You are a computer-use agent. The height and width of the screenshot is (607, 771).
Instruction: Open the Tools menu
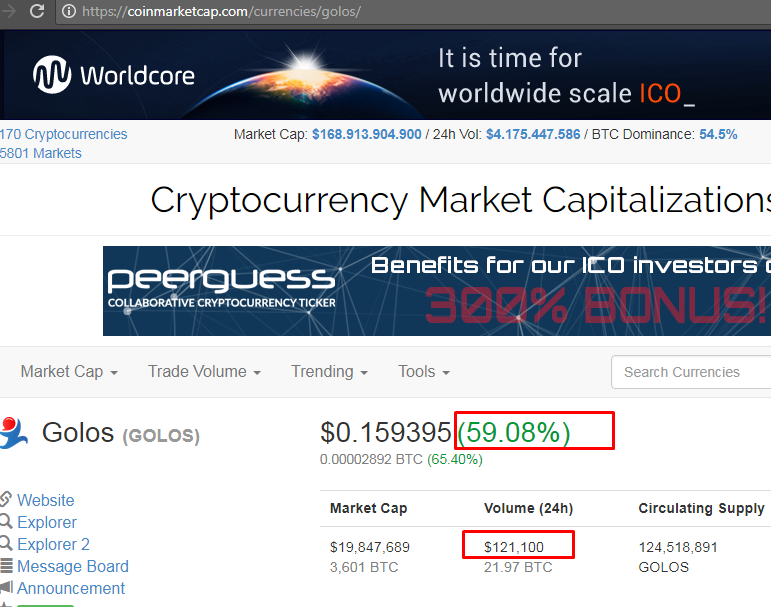pyautogui.click(x=423, y=372)
